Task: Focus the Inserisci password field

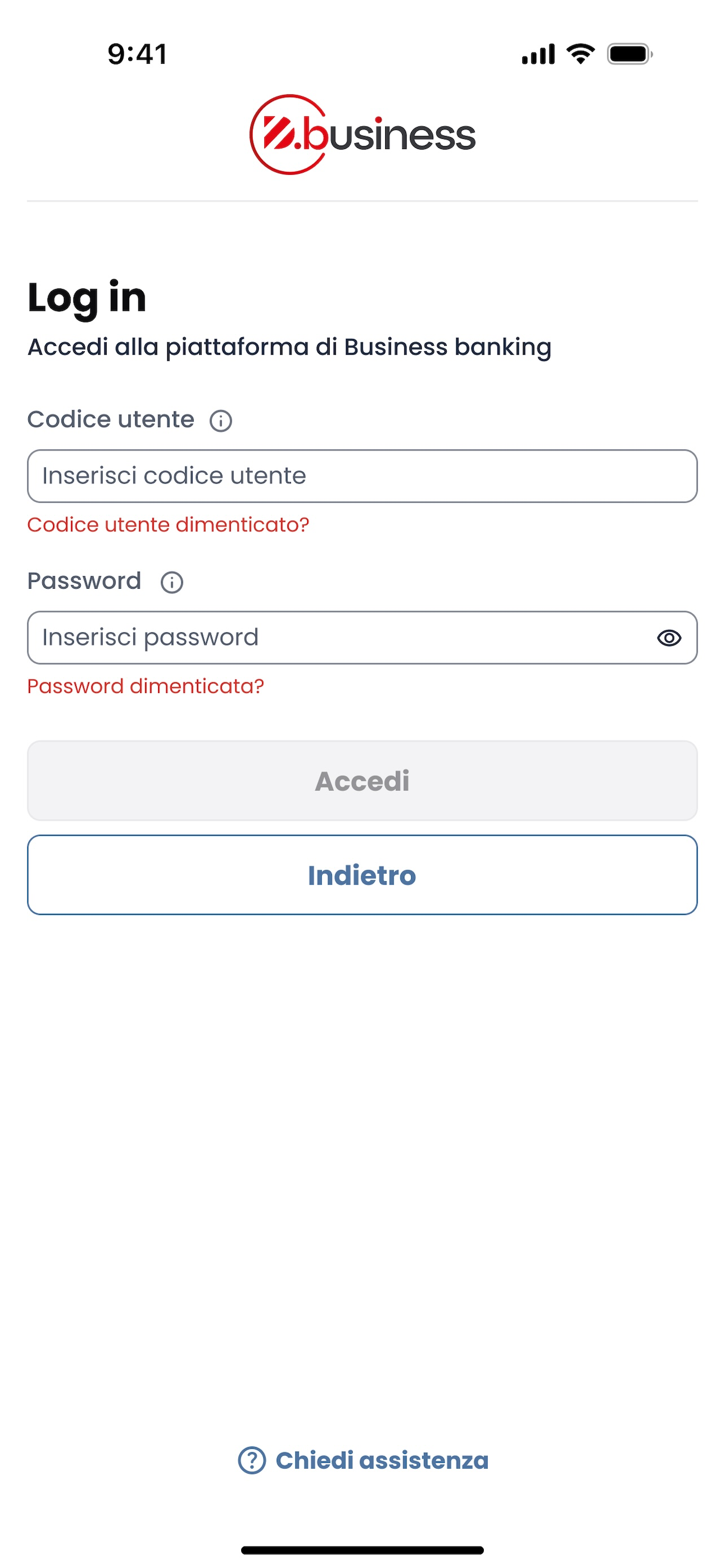Action: pyautogui.click(x=362, y=638)
